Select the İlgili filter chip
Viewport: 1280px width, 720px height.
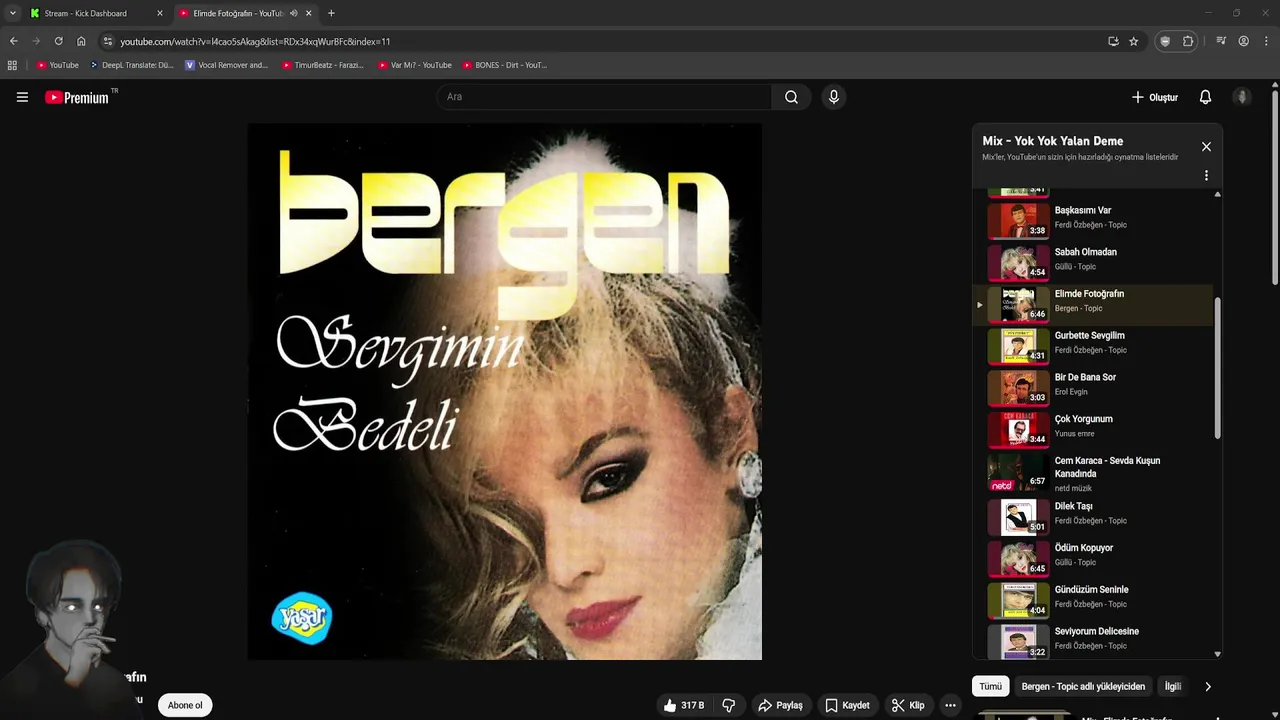click(x=1173, y=686)
